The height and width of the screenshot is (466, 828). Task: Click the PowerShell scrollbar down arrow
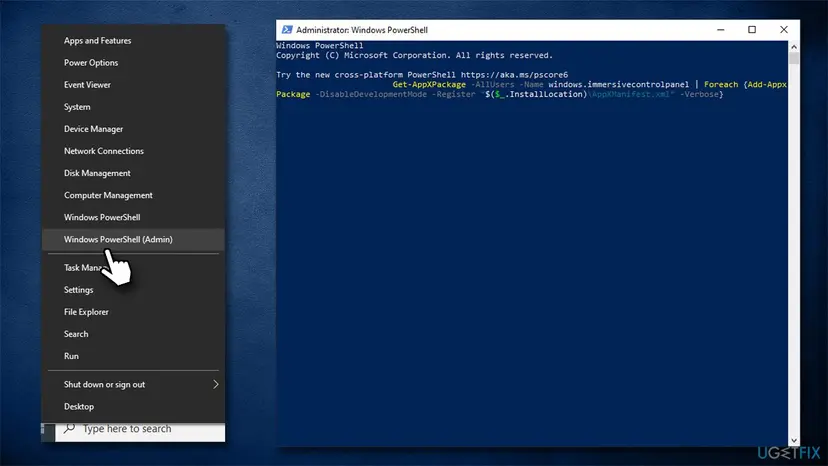coord(794,440)
